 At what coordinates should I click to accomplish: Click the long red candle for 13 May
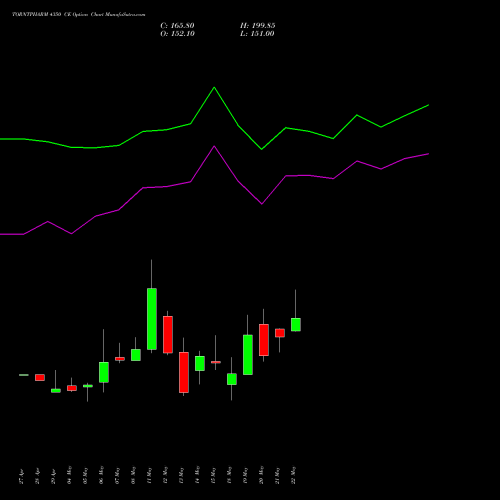click(184, 372)
